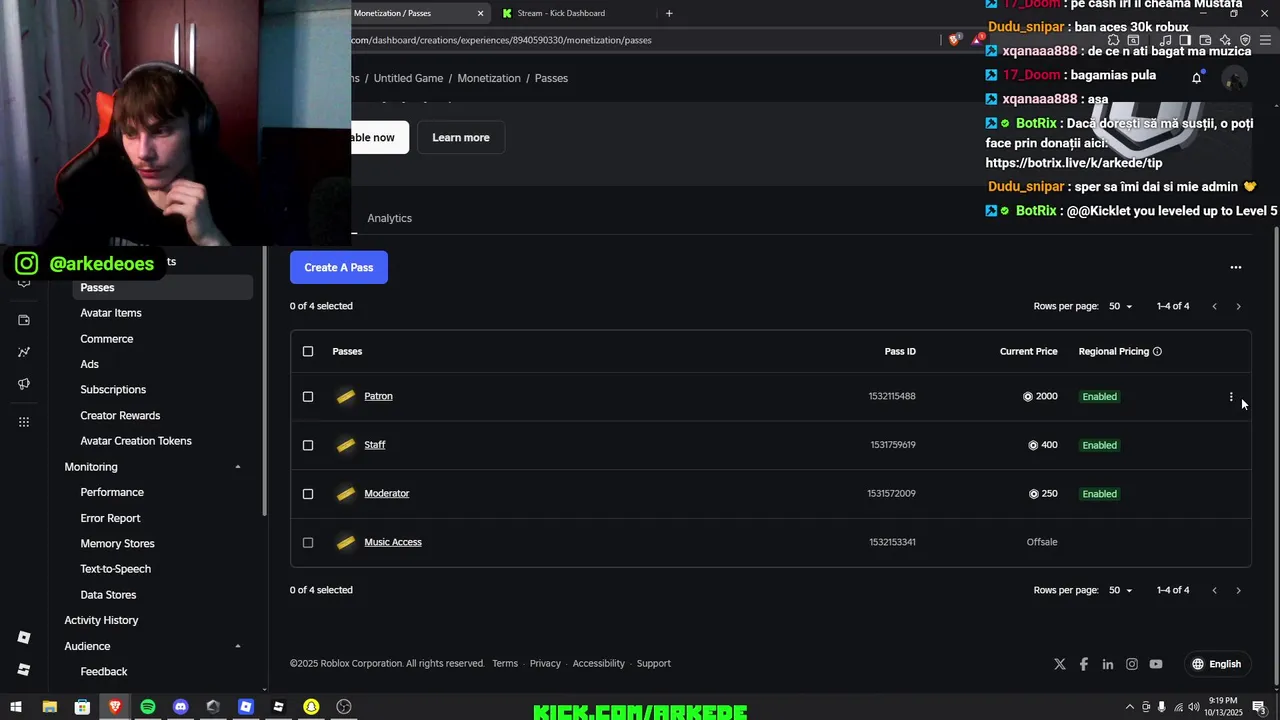Go to Monetization breadcrumb
Viewport: 1280px width, 720px height.
click(489, 78)
